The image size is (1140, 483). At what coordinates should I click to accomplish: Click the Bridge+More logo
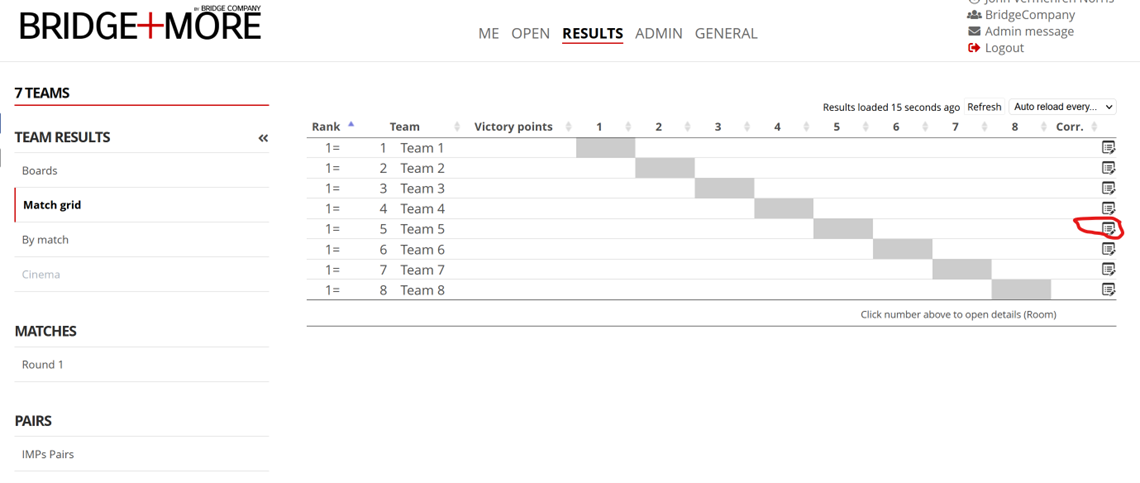point(140,25)
